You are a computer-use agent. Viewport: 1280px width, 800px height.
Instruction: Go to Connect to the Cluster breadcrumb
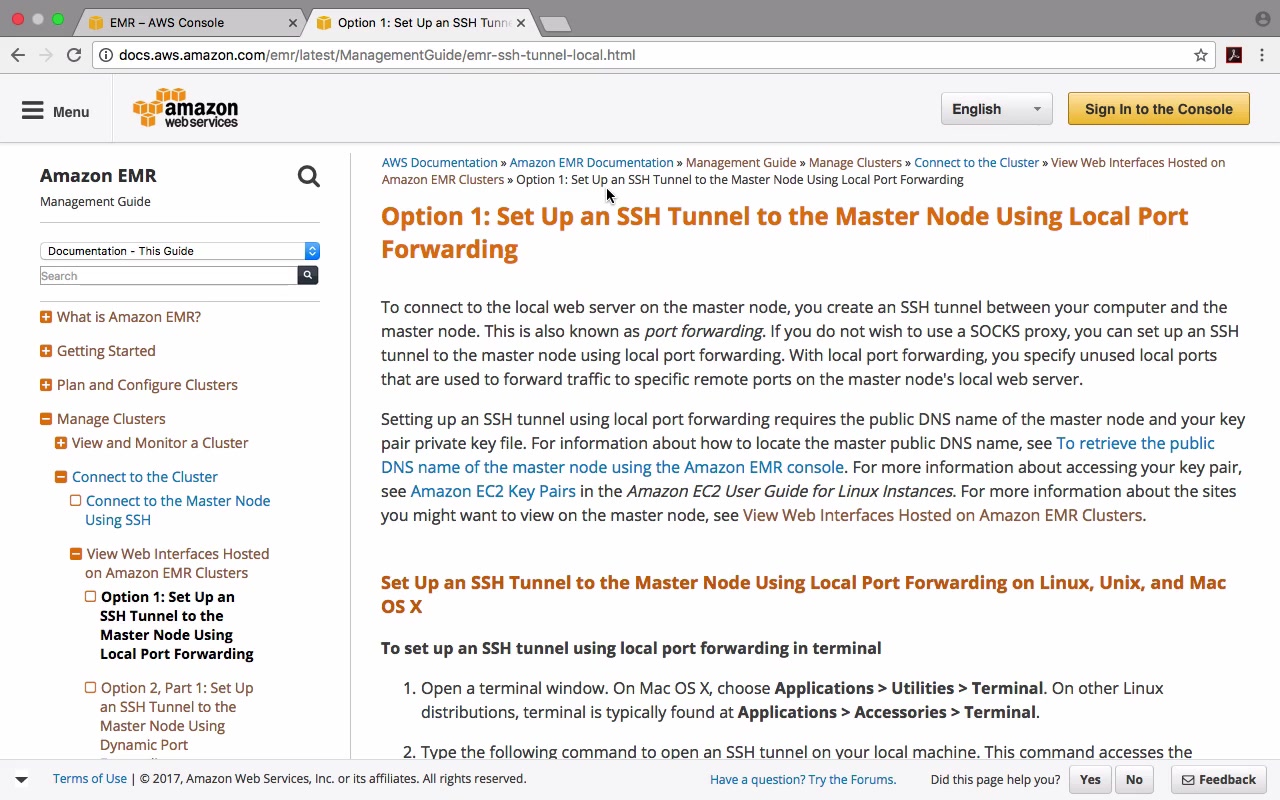[976, 162]
